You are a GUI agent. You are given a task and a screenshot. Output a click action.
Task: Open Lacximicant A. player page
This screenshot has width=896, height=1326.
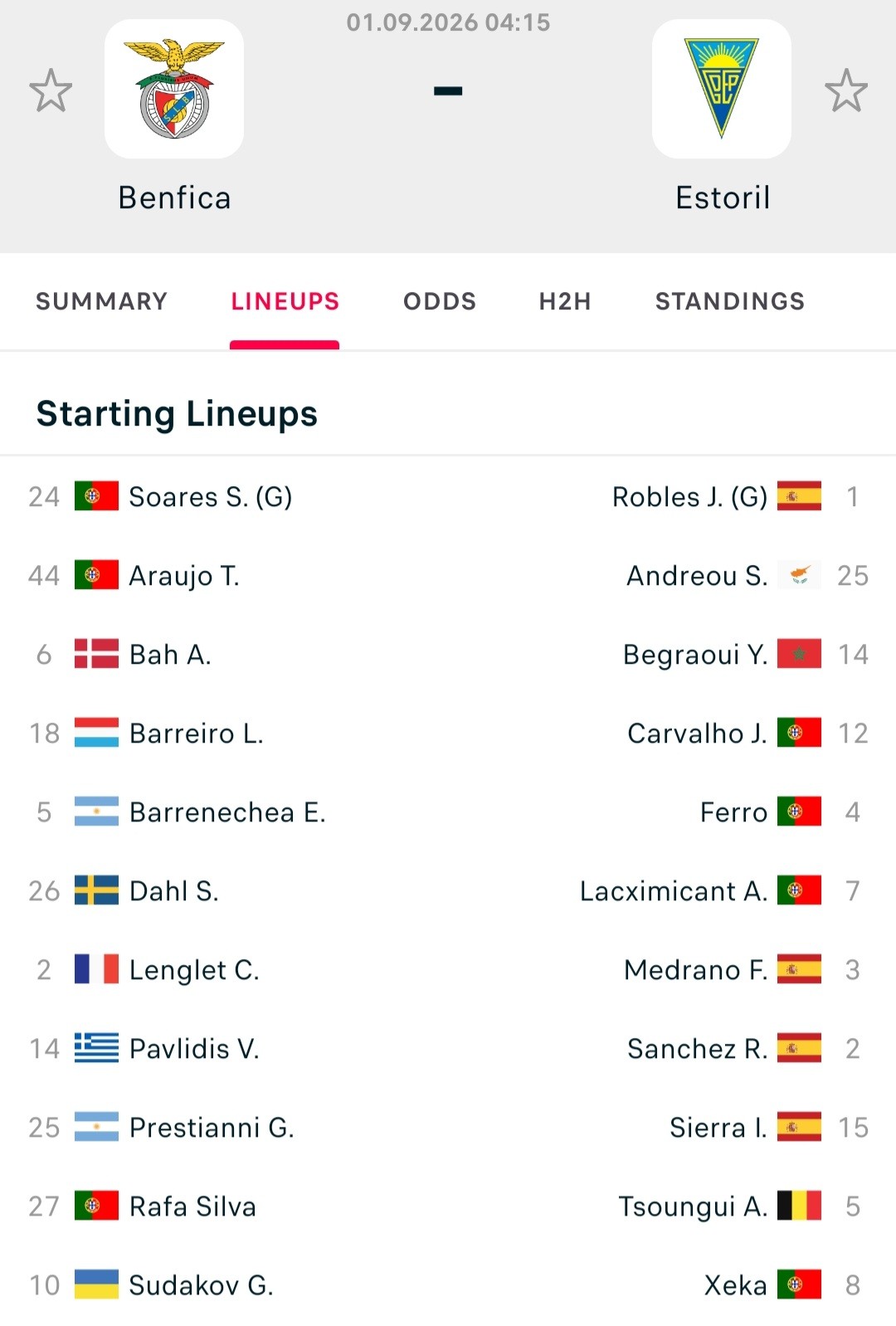(674, 890)
